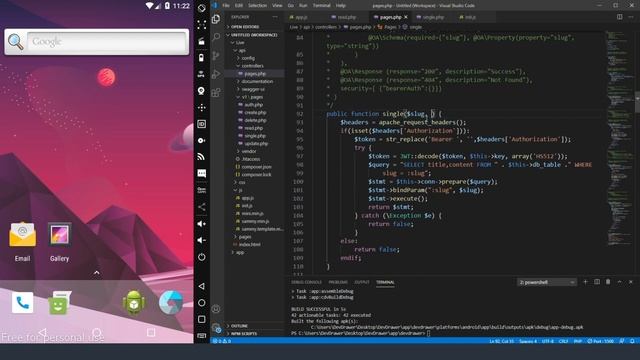The image size is (640, 360).
Task: Increase emulator volume with volume-up icon
Action: (202, 224)
